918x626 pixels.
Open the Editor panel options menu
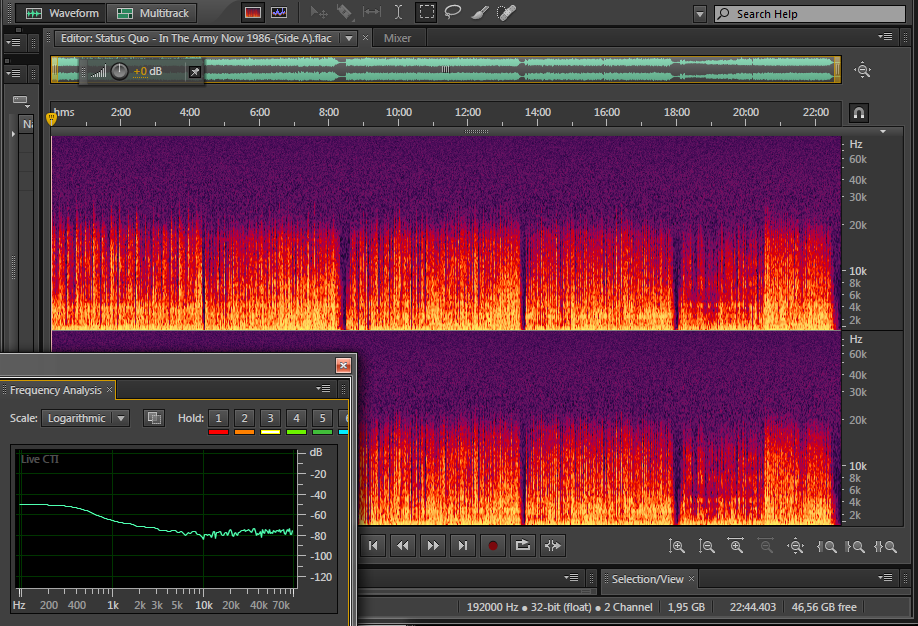point(885,36)
